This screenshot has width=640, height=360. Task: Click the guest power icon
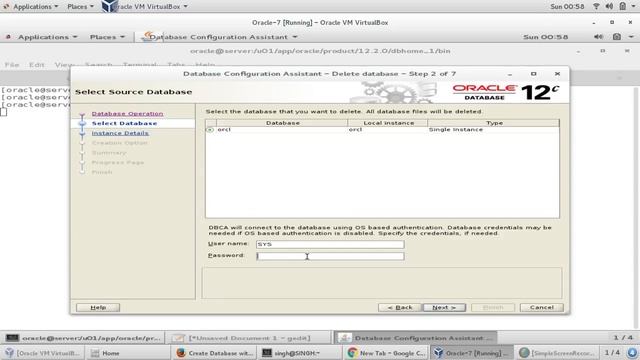coord(617,37)
